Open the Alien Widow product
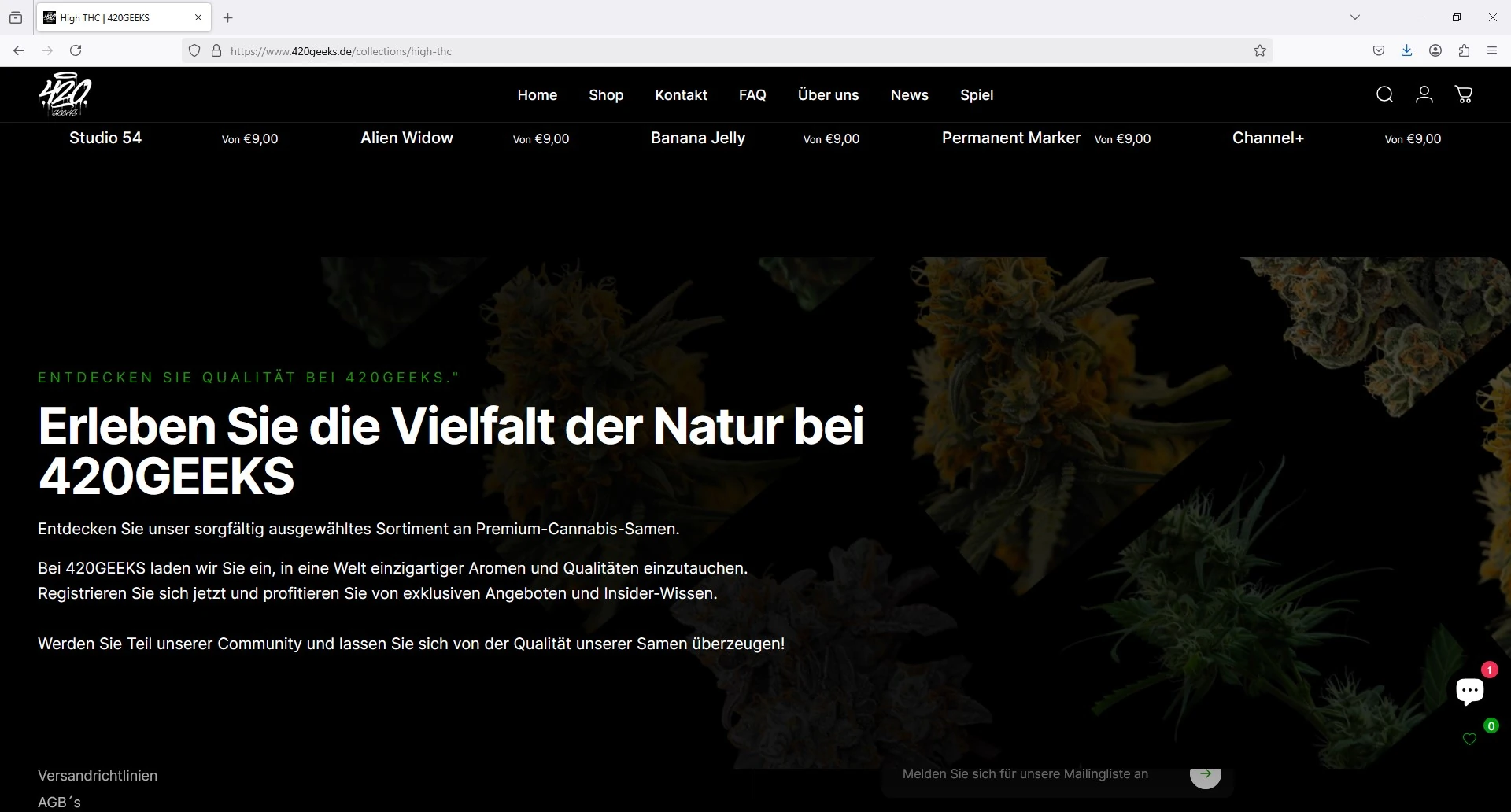The image size is (1511, 812). click(x=407, y=138)
